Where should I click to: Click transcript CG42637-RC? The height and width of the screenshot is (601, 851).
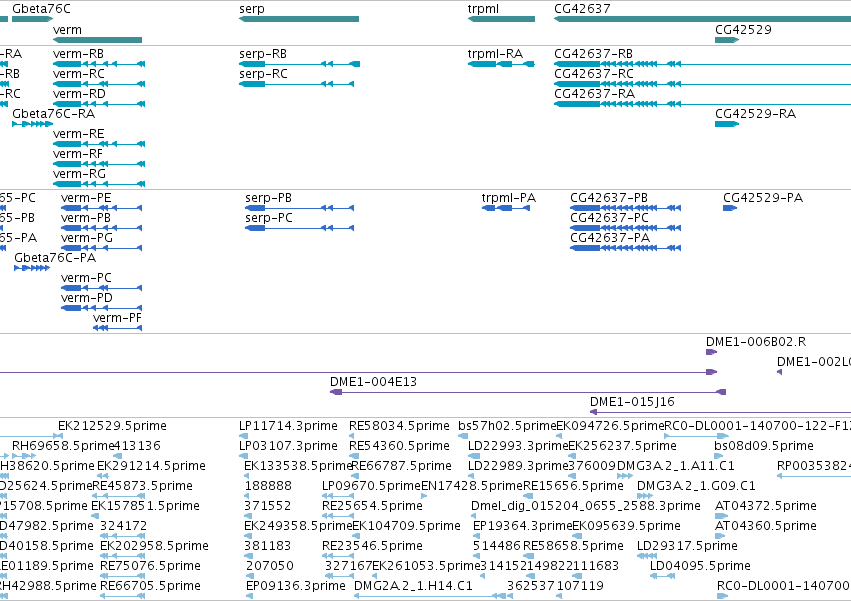click(x=594, y=74)
